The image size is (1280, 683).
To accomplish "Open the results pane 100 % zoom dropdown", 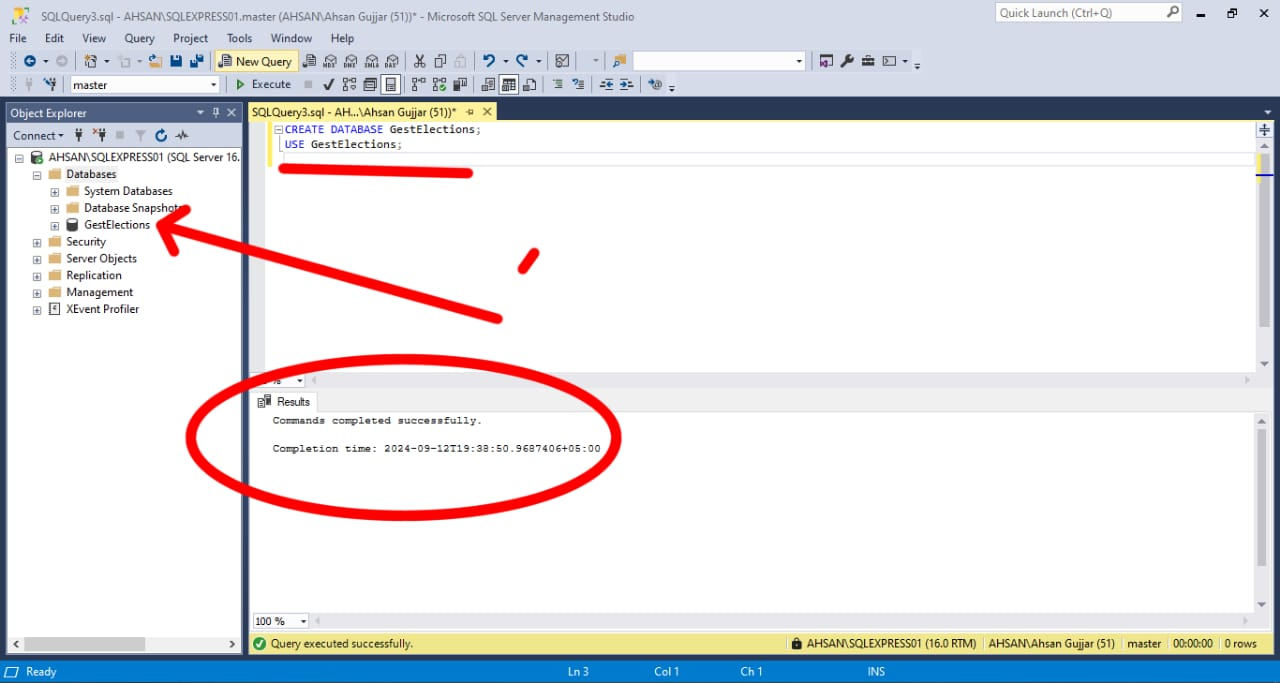I will [x=303, y=621].
